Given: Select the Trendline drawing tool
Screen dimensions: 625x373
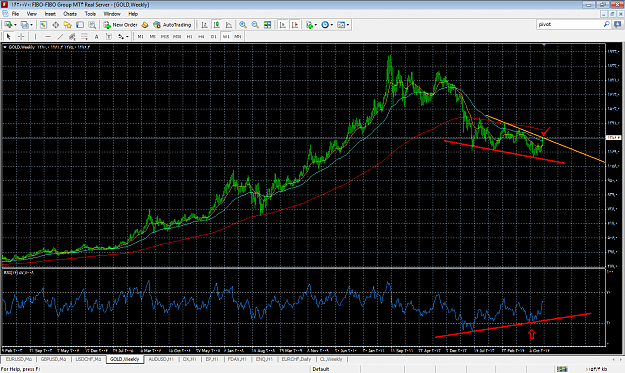Looking at the screenshot, I should click(60, 37).
